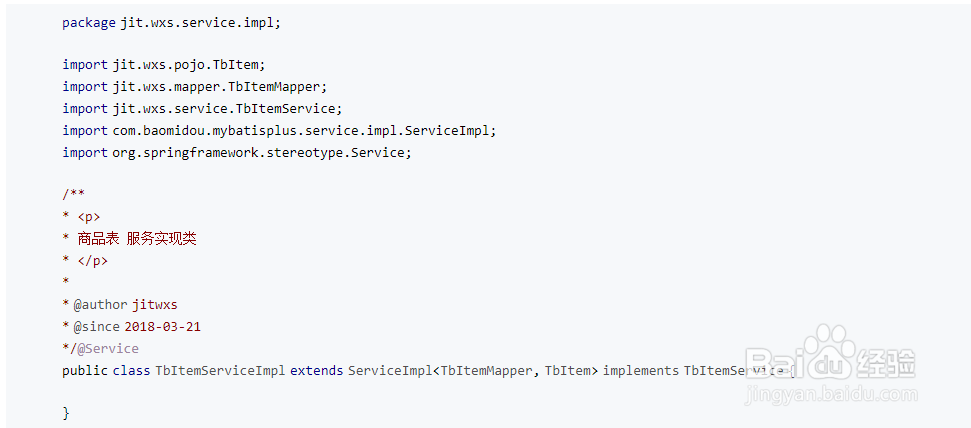Click the org.springframework.stereotype.Service import line
This screenshot has width=971, height=428.
236,152
